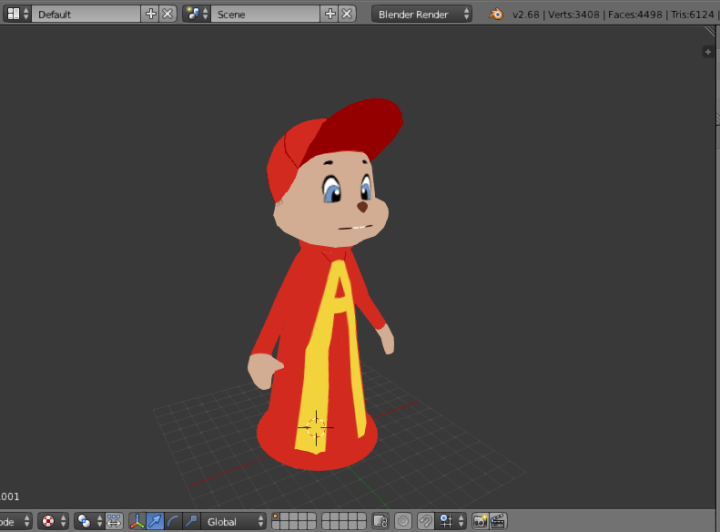
Task: Render OpenGL animation with clapperboard icon
Action: pyautogui.click(x=497, y=521)
